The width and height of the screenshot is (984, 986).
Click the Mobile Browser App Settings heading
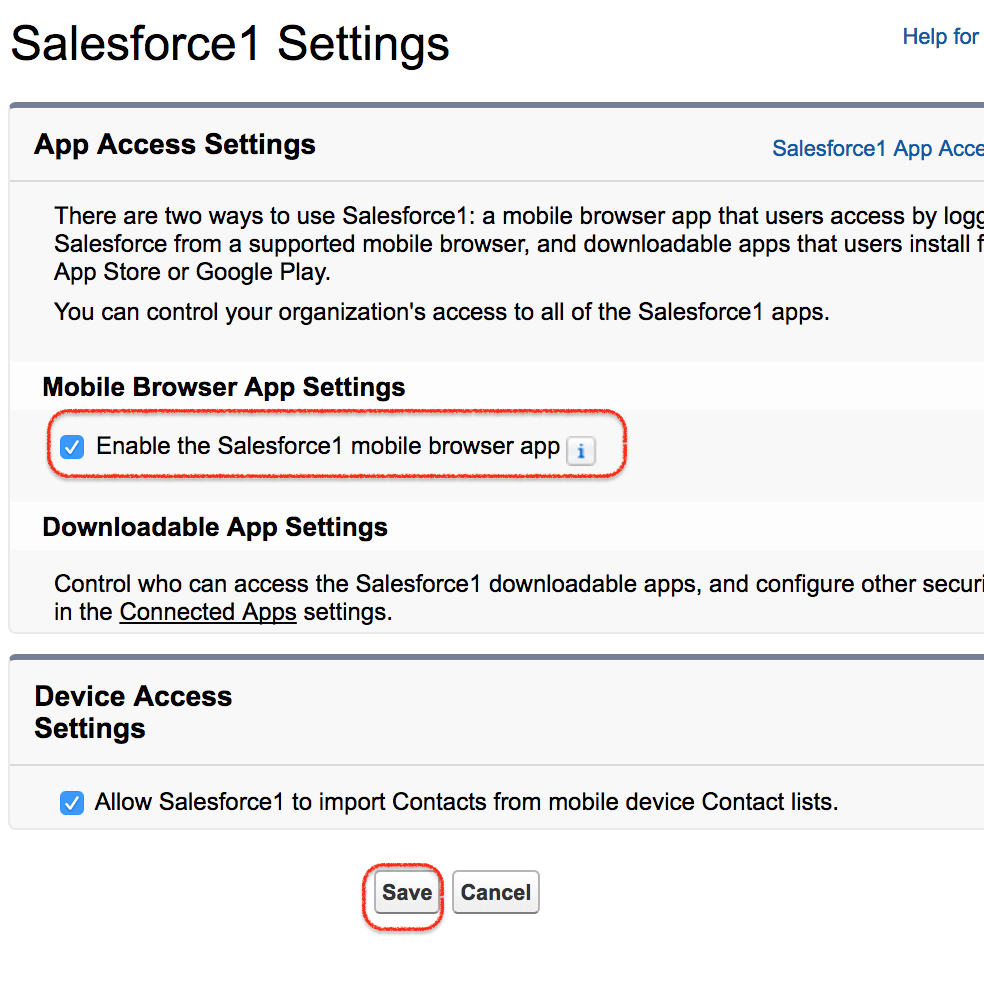pos(224,387)
